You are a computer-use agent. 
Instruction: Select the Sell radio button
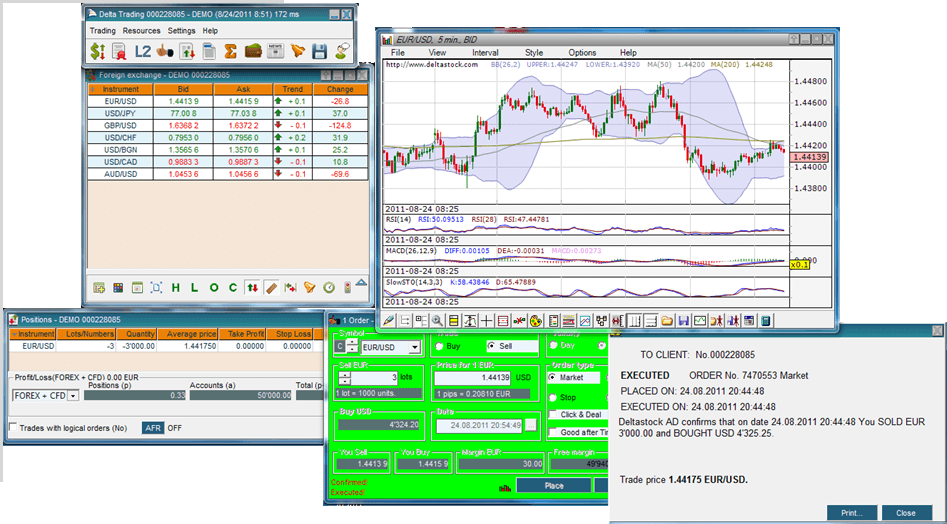pos(491,347)
